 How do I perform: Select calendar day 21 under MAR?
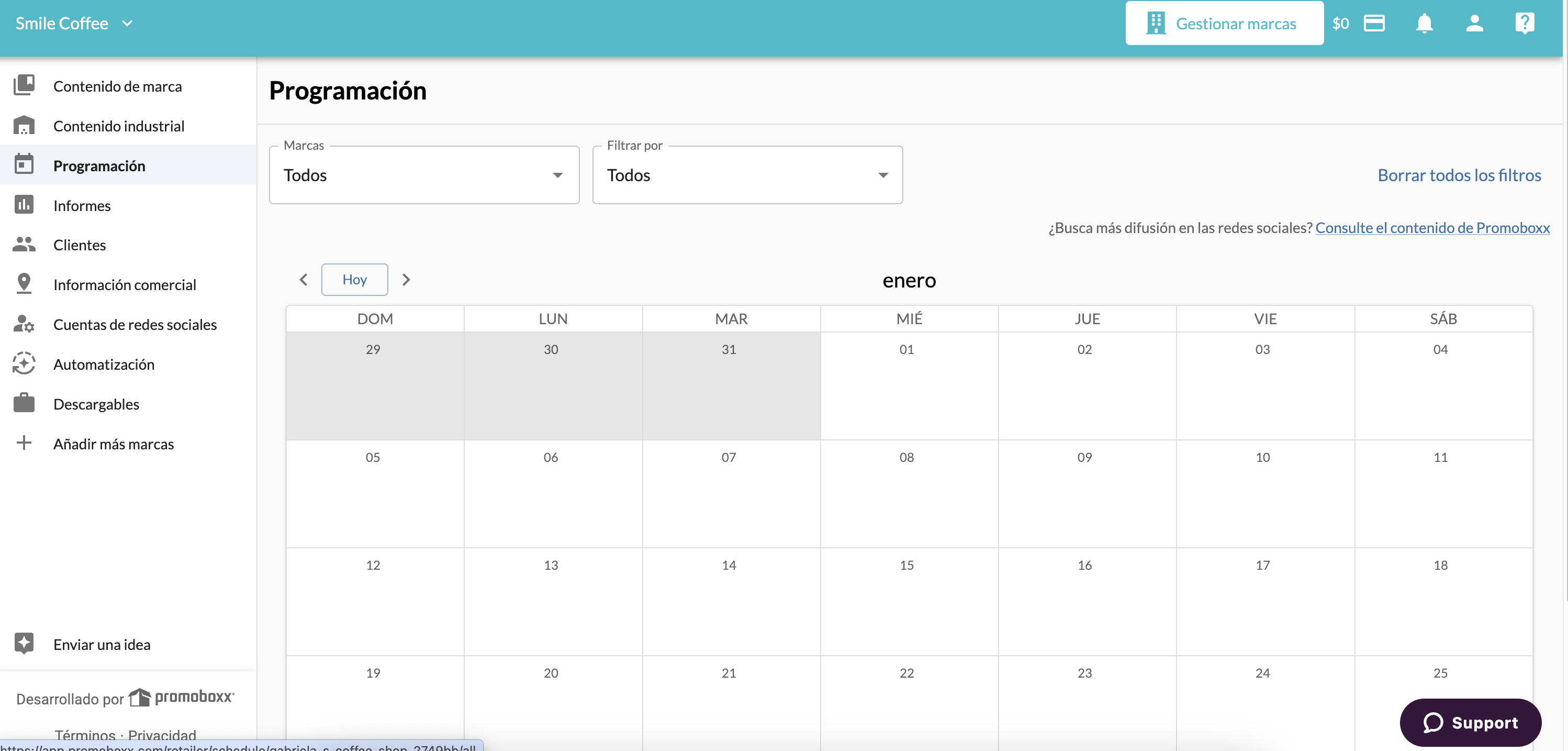click(731, 703)
